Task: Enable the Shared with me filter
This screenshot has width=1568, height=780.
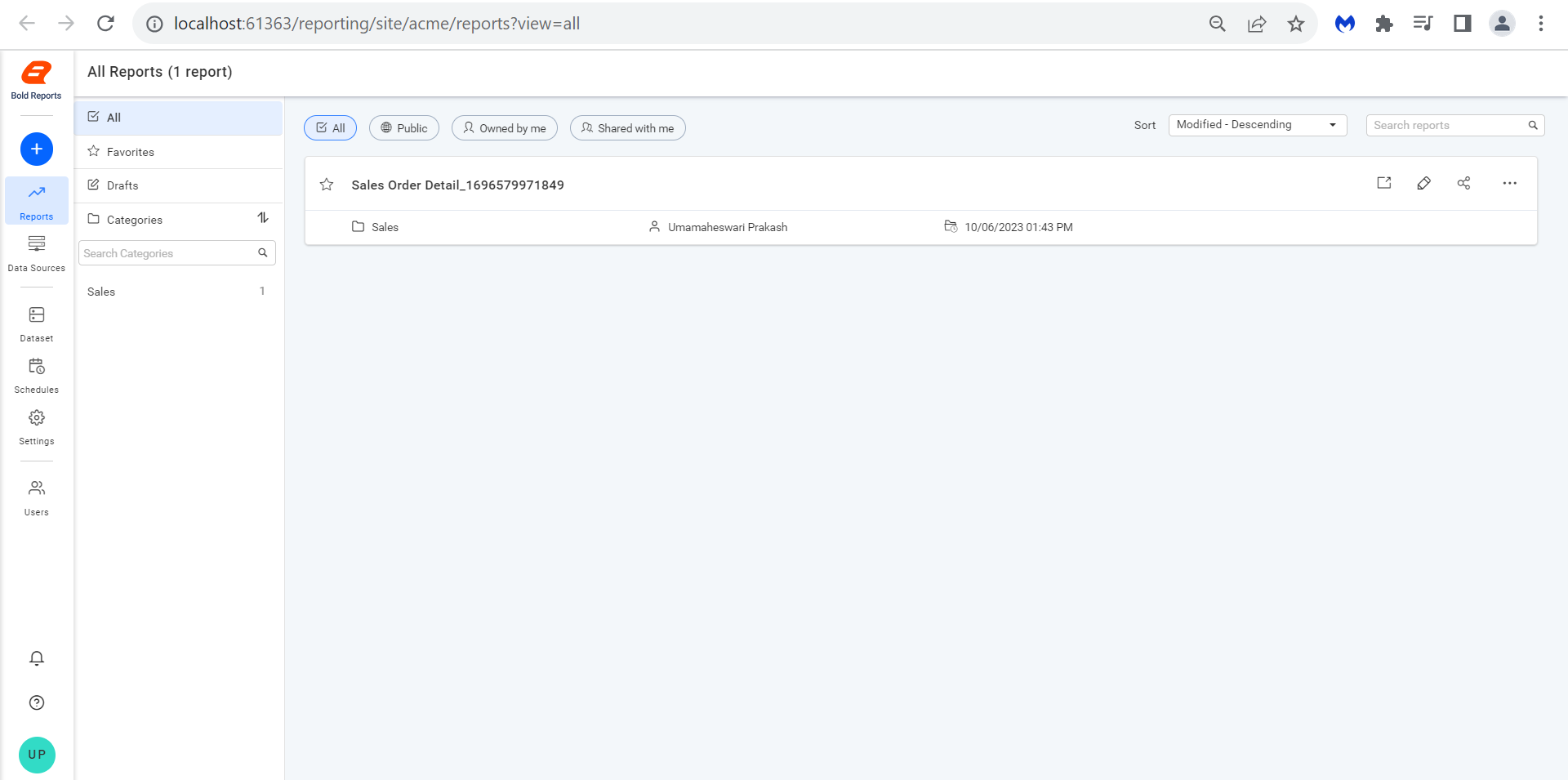Action: 627,127
